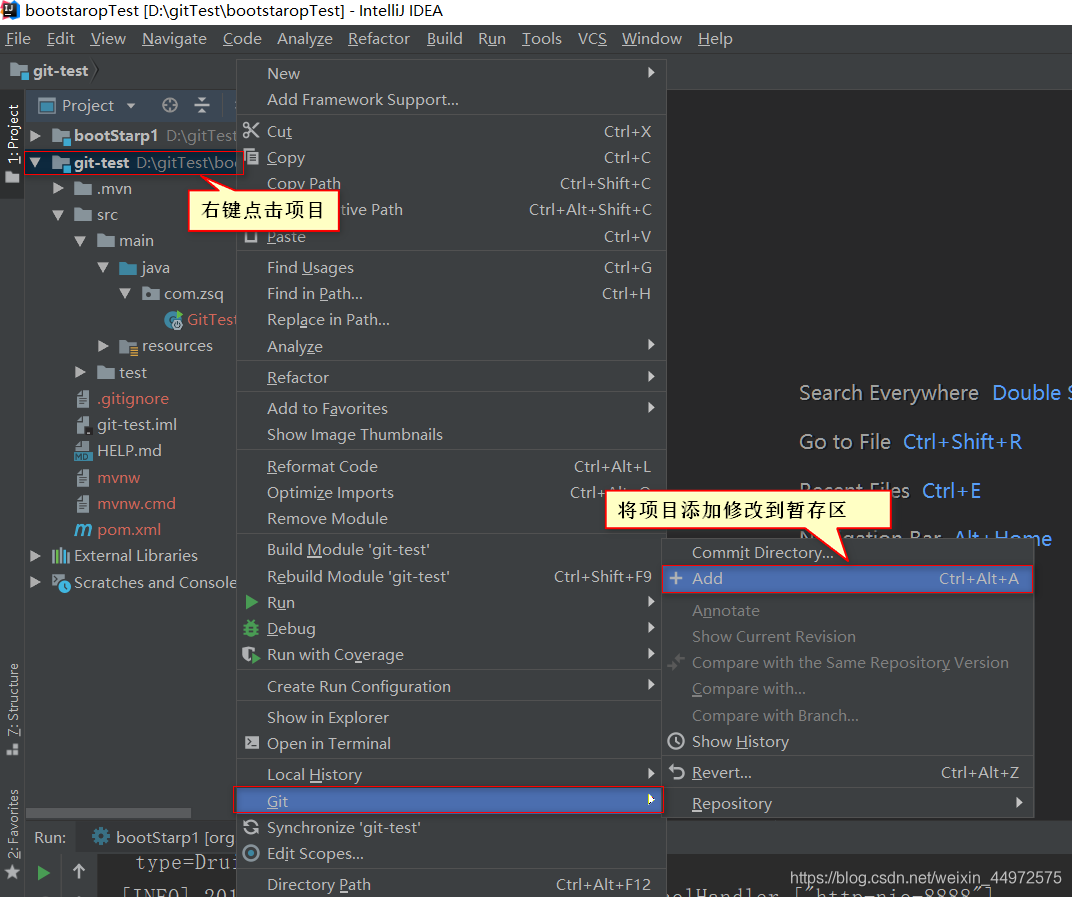Click the Favorites star icon
The height and width of the screenshot is (897, 1072).
(12, 872)
